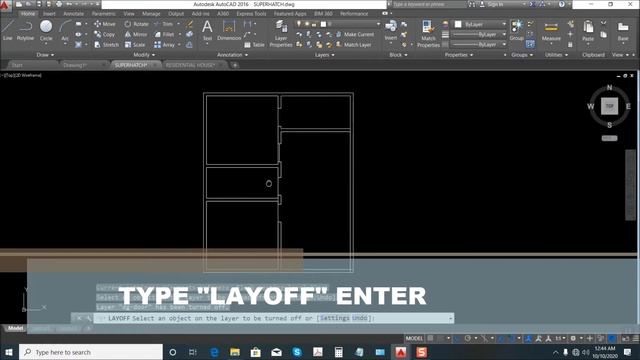640x360 pixels.
Task: Expand the Utilities panel
Action: pos(556,55)
